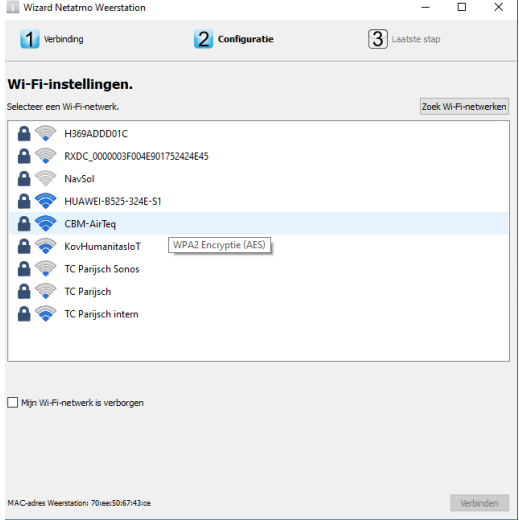The height and width of the screenshot is (520, 519).
Task: Click the Wi-Fi signal icon for NavSol
Action: pos(46,179)
